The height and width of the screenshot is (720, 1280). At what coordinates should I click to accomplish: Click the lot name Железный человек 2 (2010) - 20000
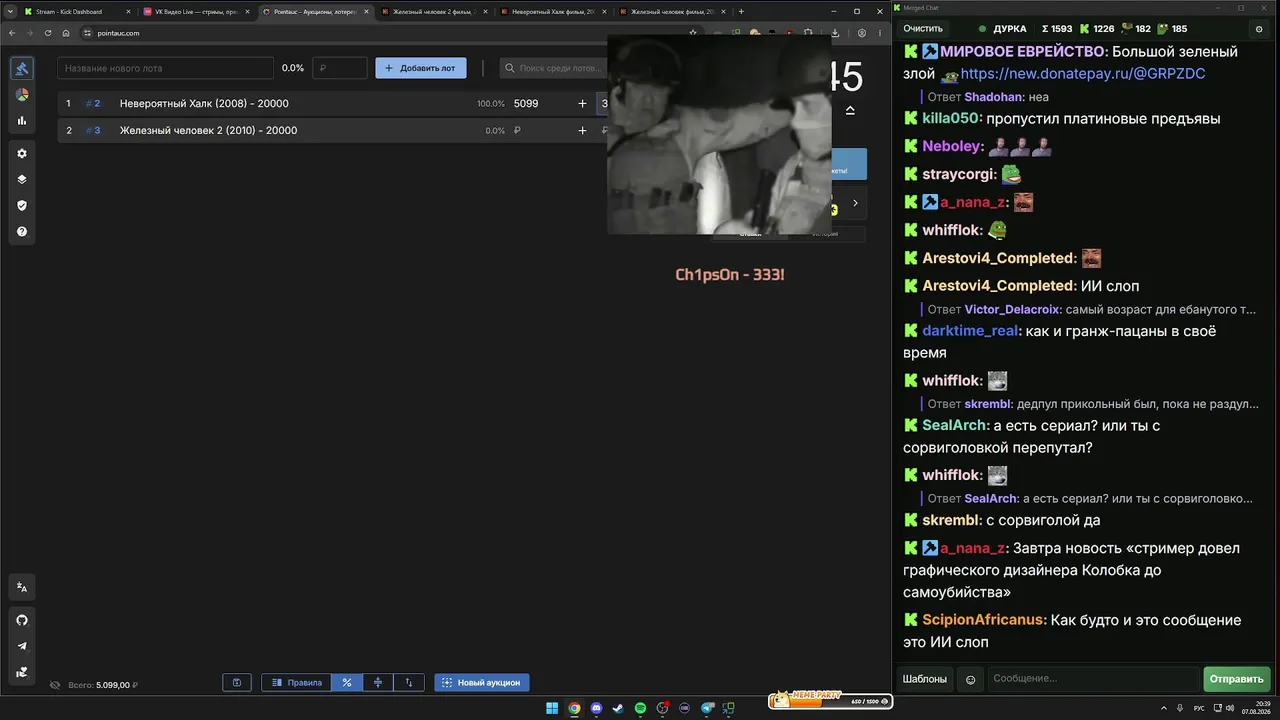click(208, 131)
